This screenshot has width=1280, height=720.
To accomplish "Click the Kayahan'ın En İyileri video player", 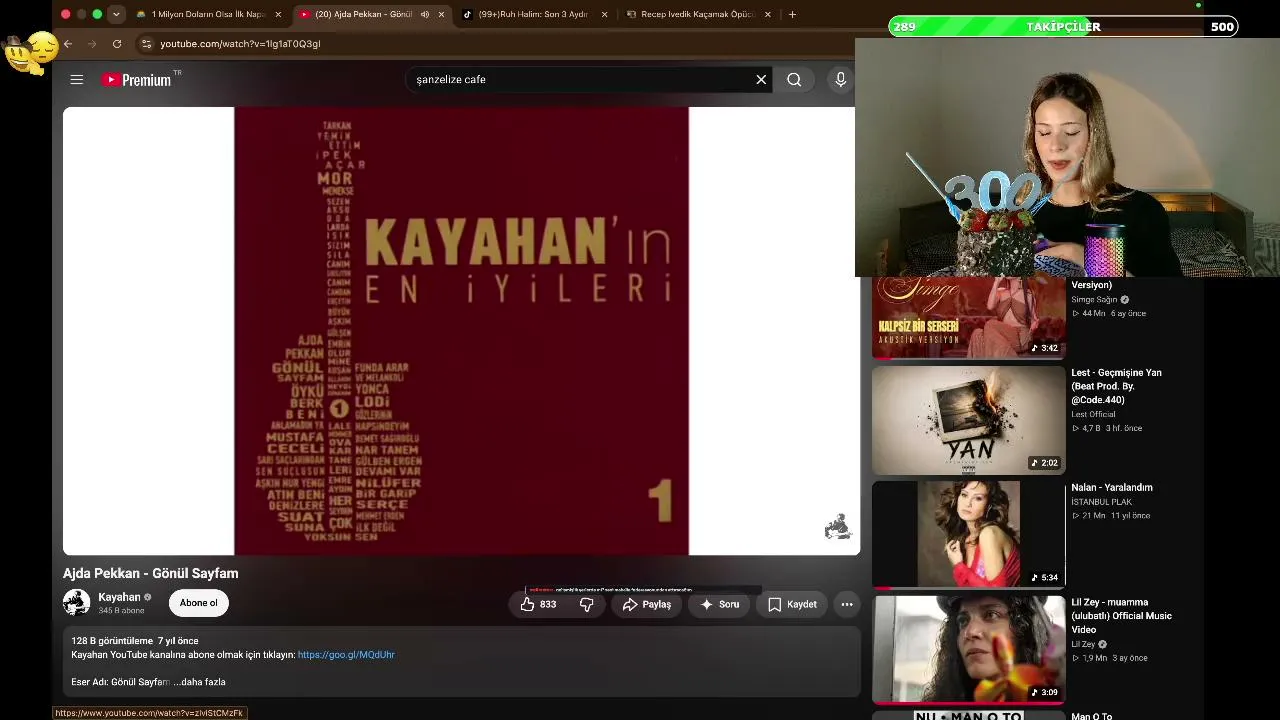I will 461,331.
